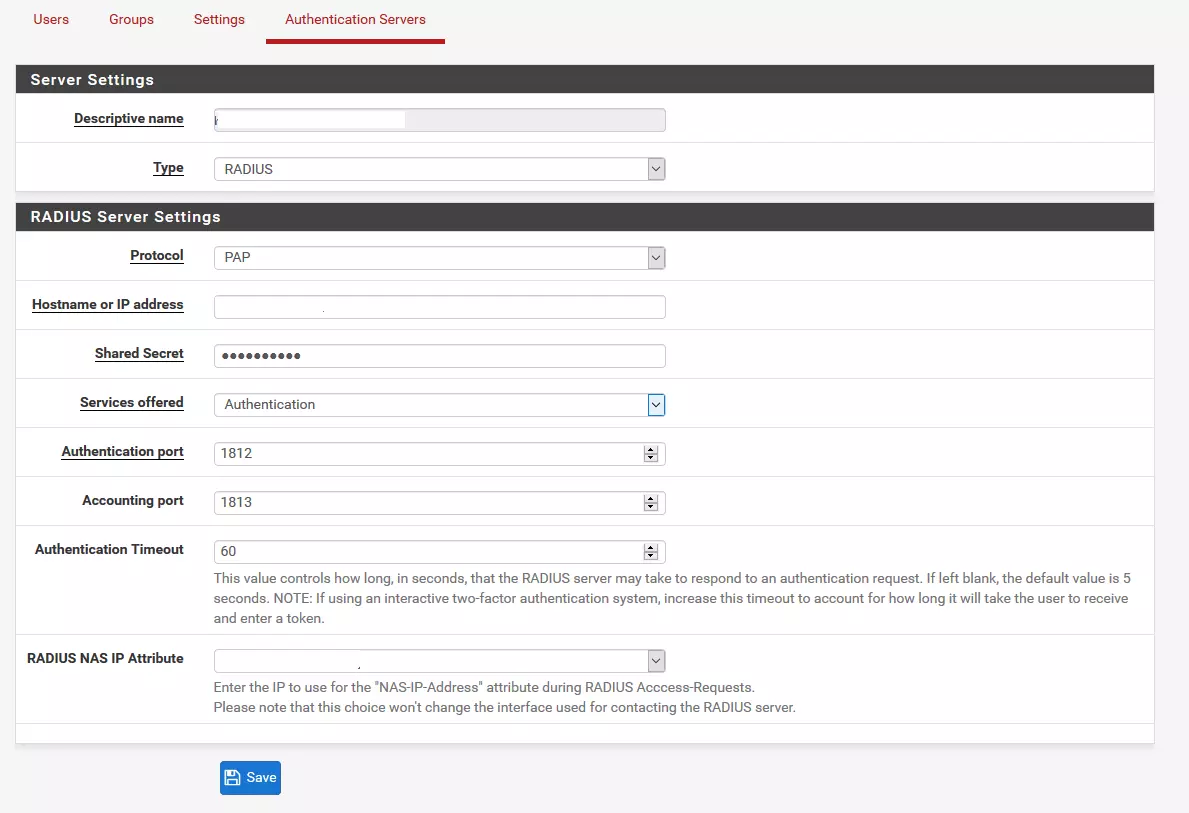Click the Hostname or IP address label link
The height and width of the screenshot is (813, 1189).
[x=108, y=304]
